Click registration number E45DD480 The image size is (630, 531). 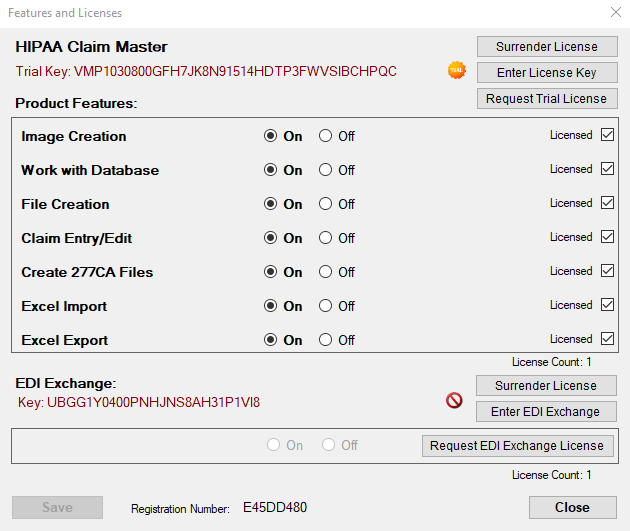275,507
